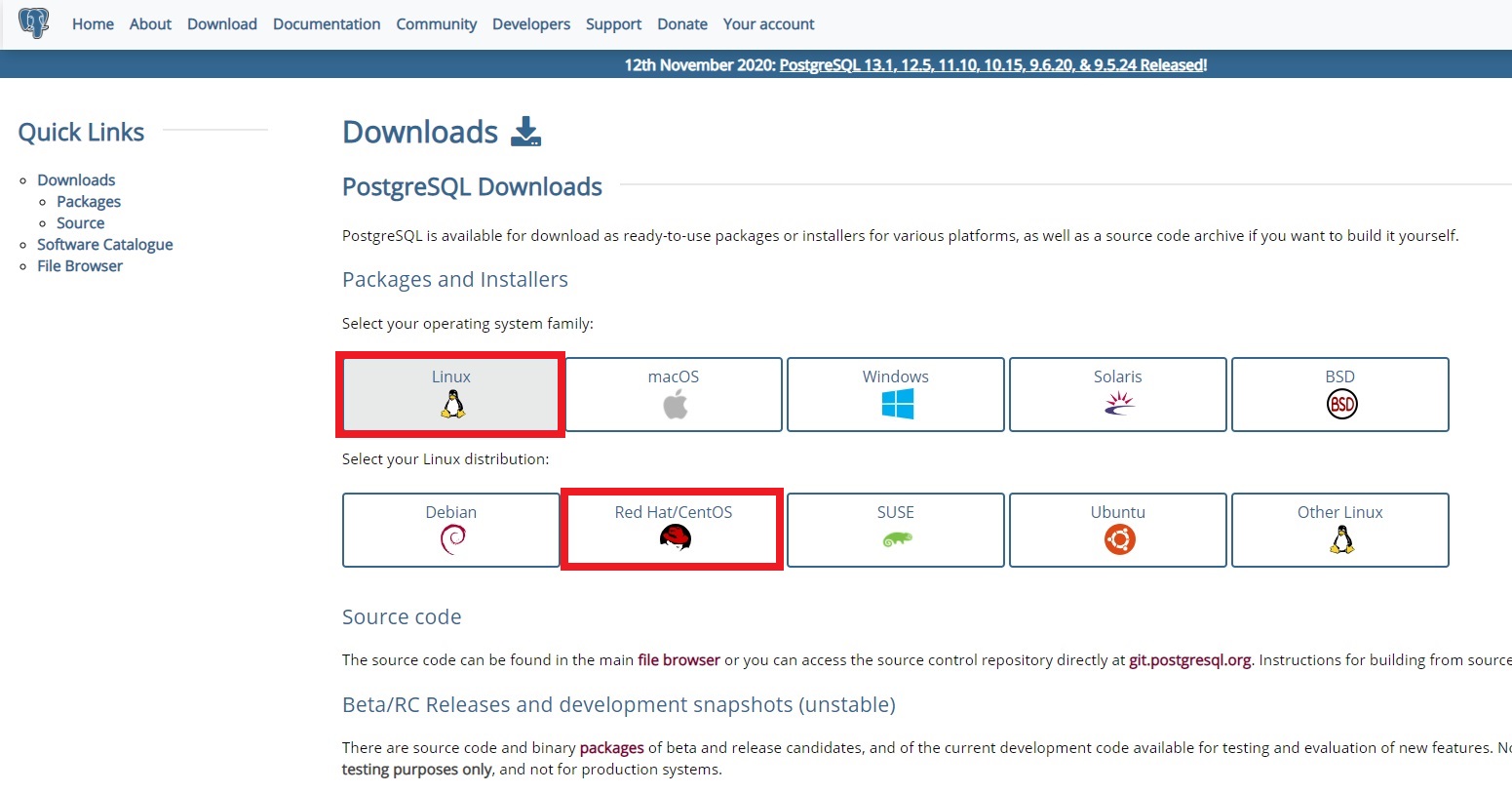
Task: Choose Ubuntu distribution label
Action: (x=1118, y=512)
